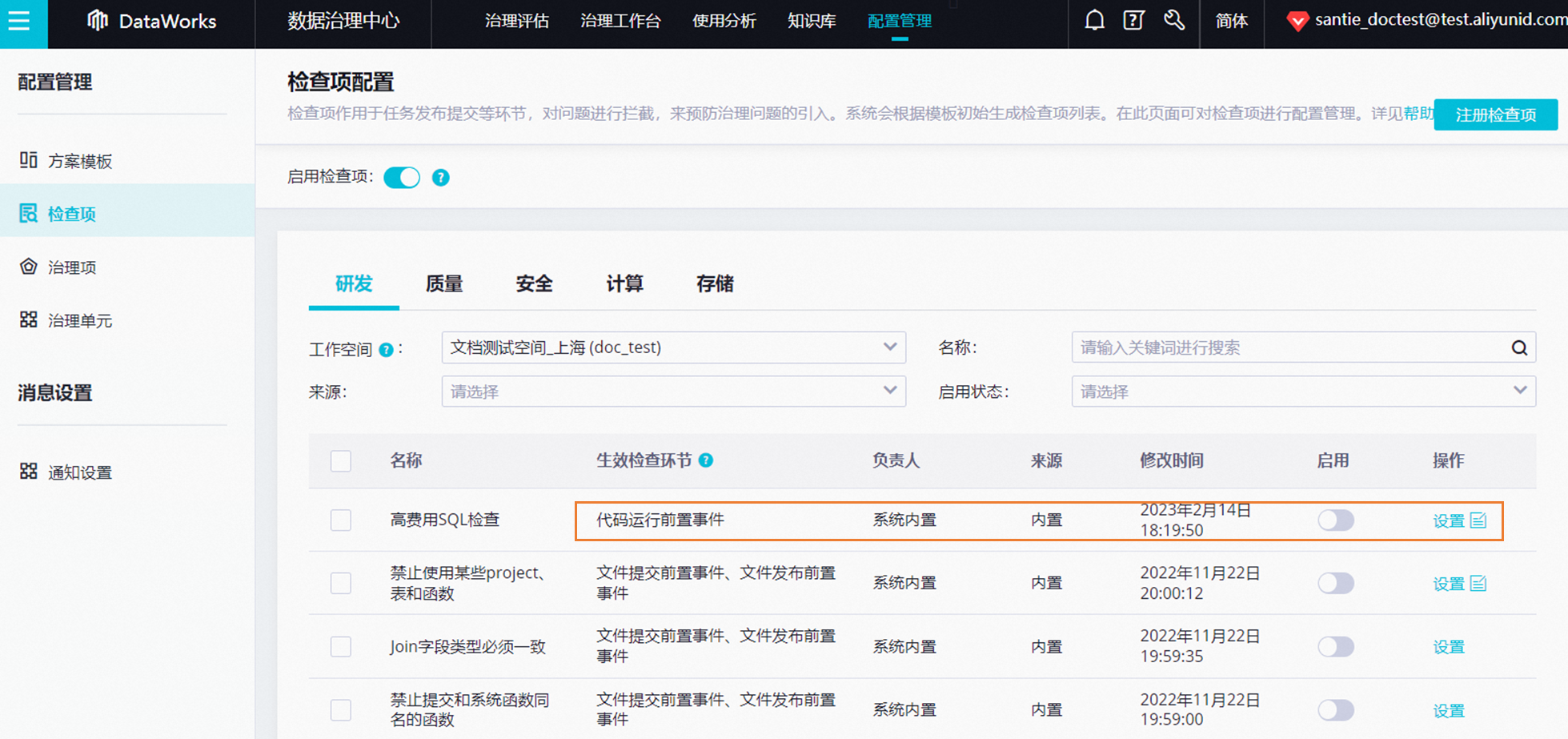Click the user heart badge icon
Image resolution: width=1568 pixels, height=739 pixels.
[x=1297, y=22]
